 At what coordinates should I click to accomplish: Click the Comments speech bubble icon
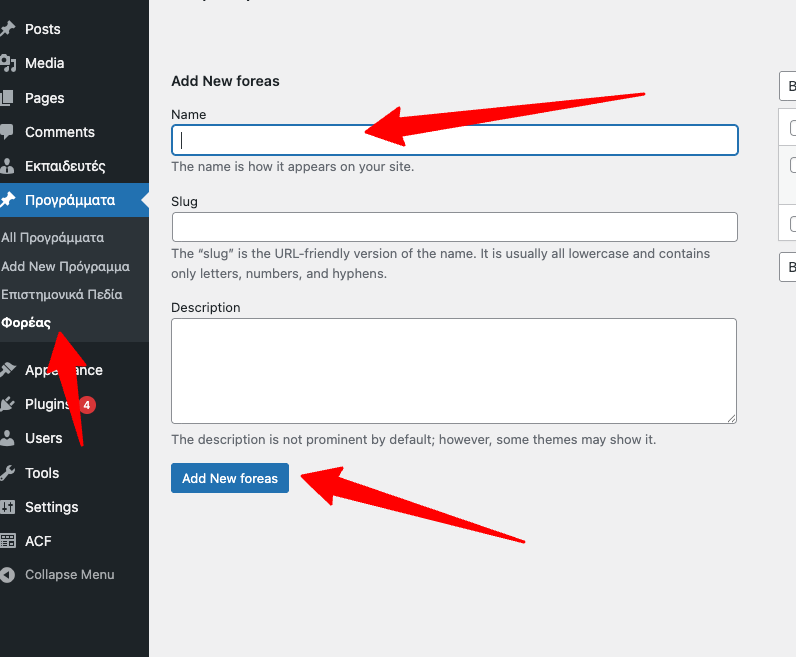pos(8,132)
